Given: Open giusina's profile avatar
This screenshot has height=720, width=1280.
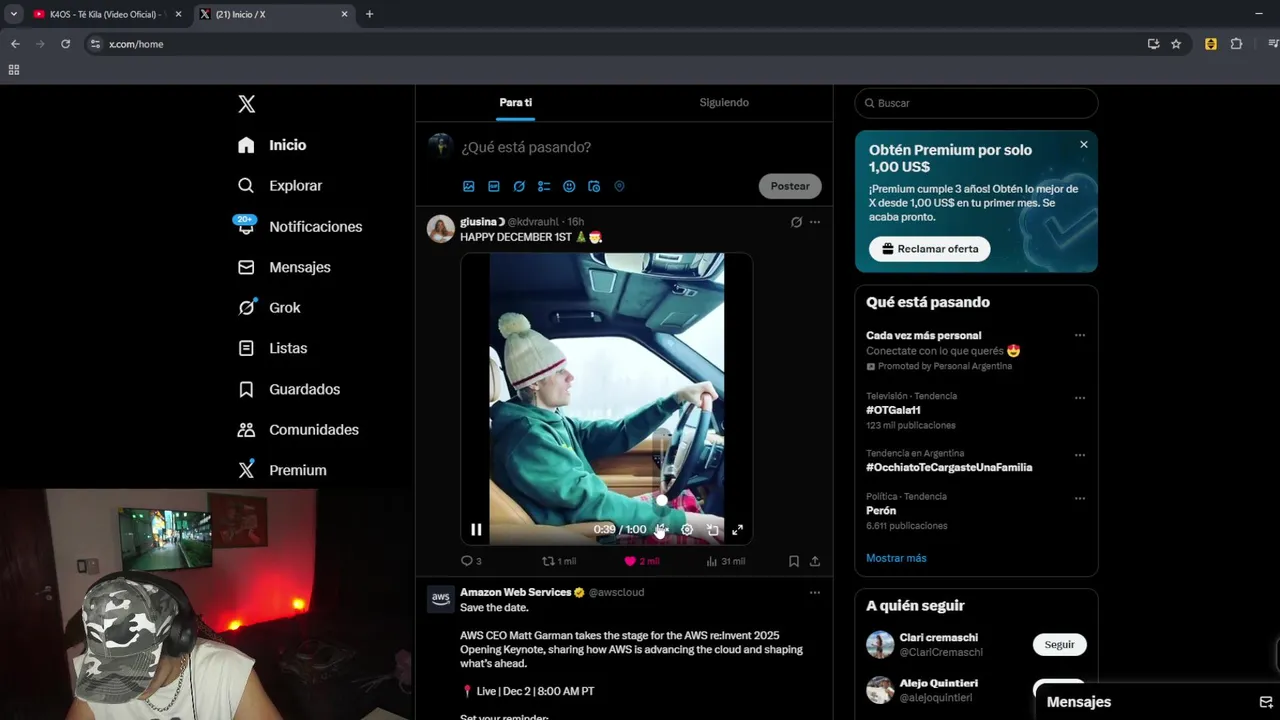Looking at the screenshot, I should coord(441,229).
